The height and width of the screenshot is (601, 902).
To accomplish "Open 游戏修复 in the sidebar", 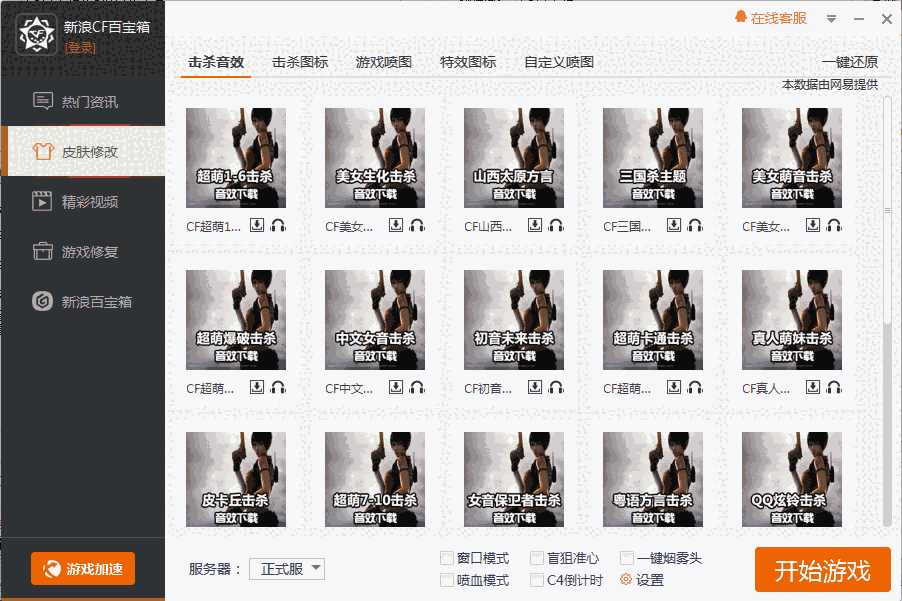I will click(83, 251).
